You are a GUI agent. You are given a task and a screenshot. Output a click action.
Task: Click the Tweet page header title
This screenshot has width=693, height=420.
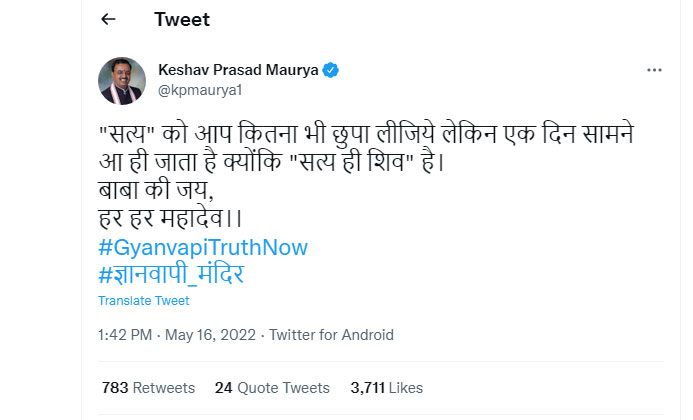182,19
